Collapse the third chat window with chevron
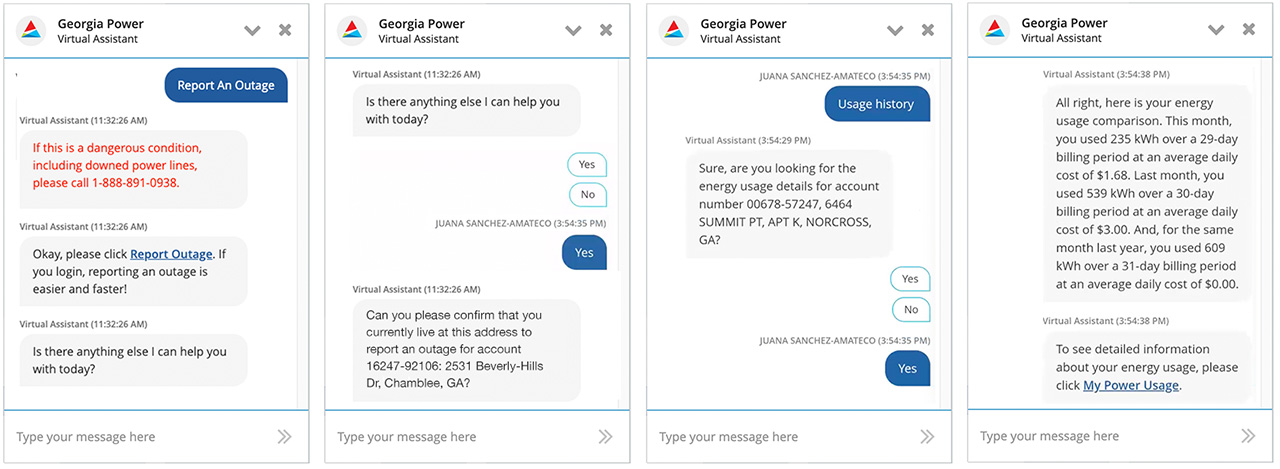 (895, 31)
